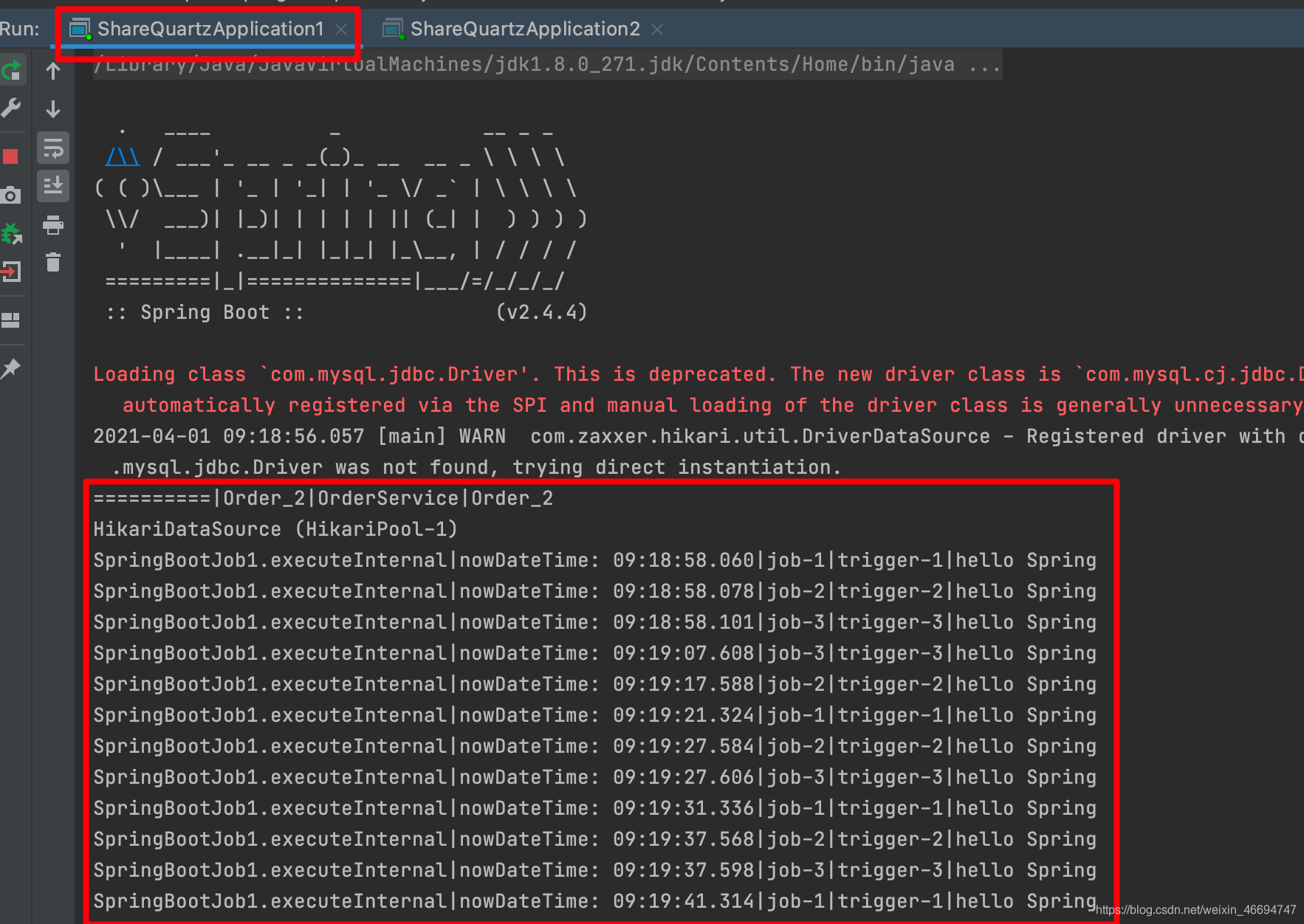Screen dimensions: 1304x924
Task: Click the log line timestamped 09:19:17.588
Action: pyautogui.click(x=594, y=684)
